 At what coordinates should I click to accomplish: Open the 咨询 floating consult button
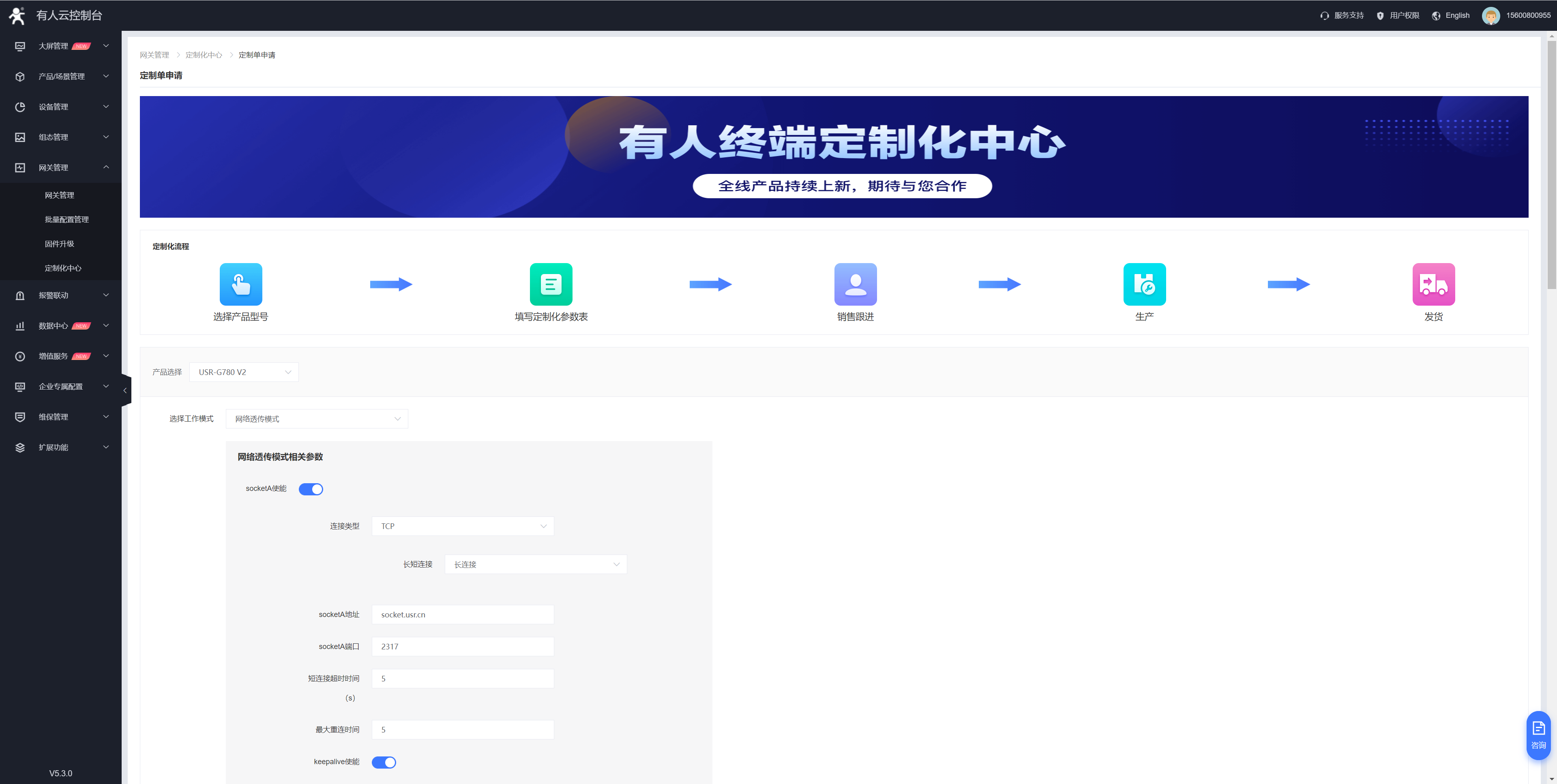(1538, 735)
